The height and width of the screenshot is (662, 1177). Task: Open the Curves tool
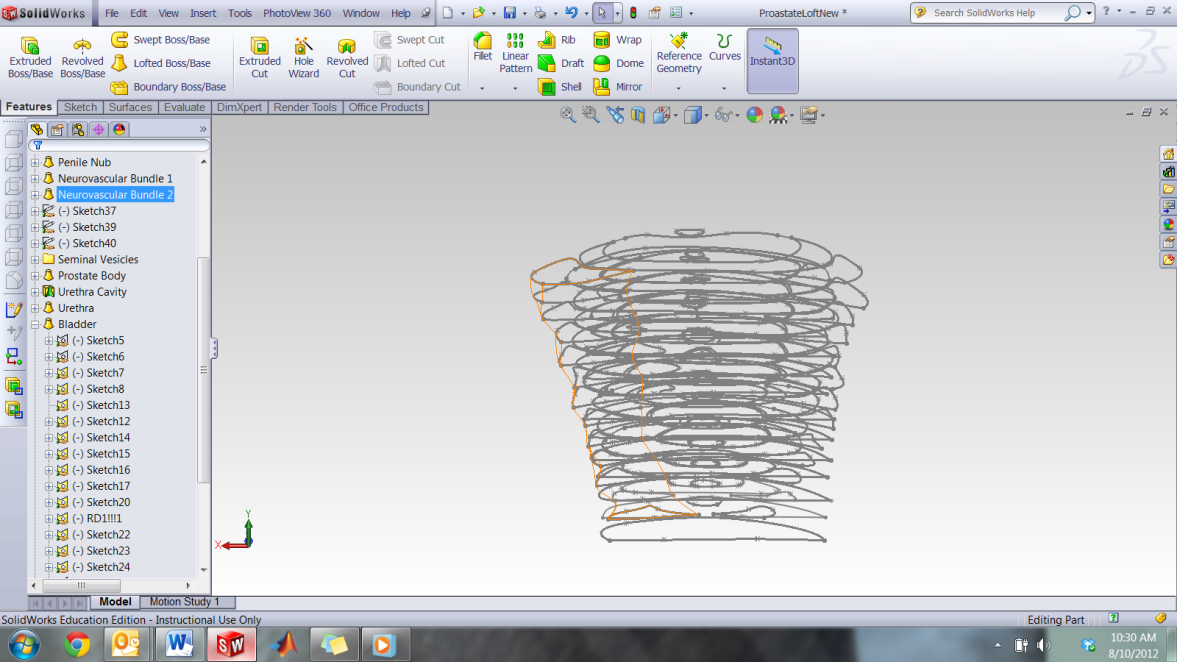pos(724,47)
